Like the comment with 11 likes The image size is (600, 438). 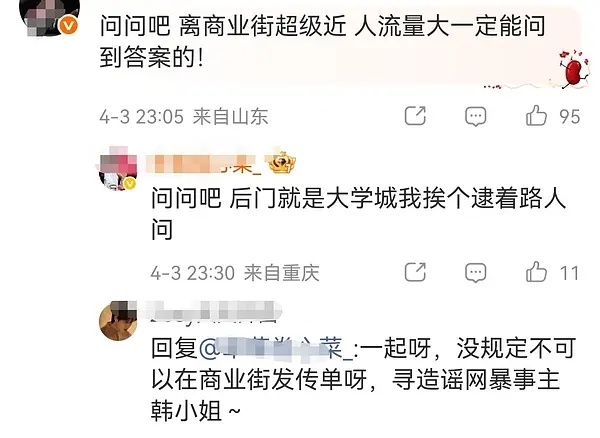click(536, 272)
